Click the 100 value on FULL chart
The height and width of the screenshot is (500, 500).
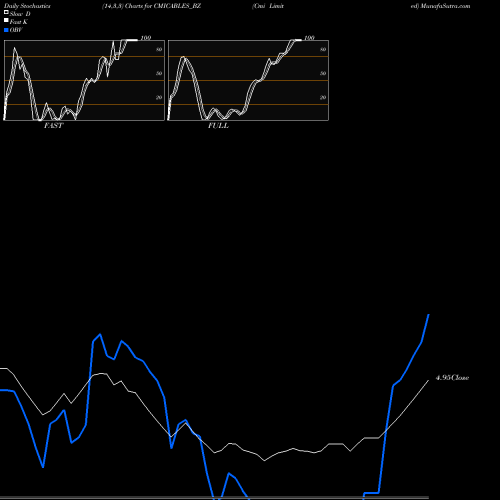click(309, 38)
